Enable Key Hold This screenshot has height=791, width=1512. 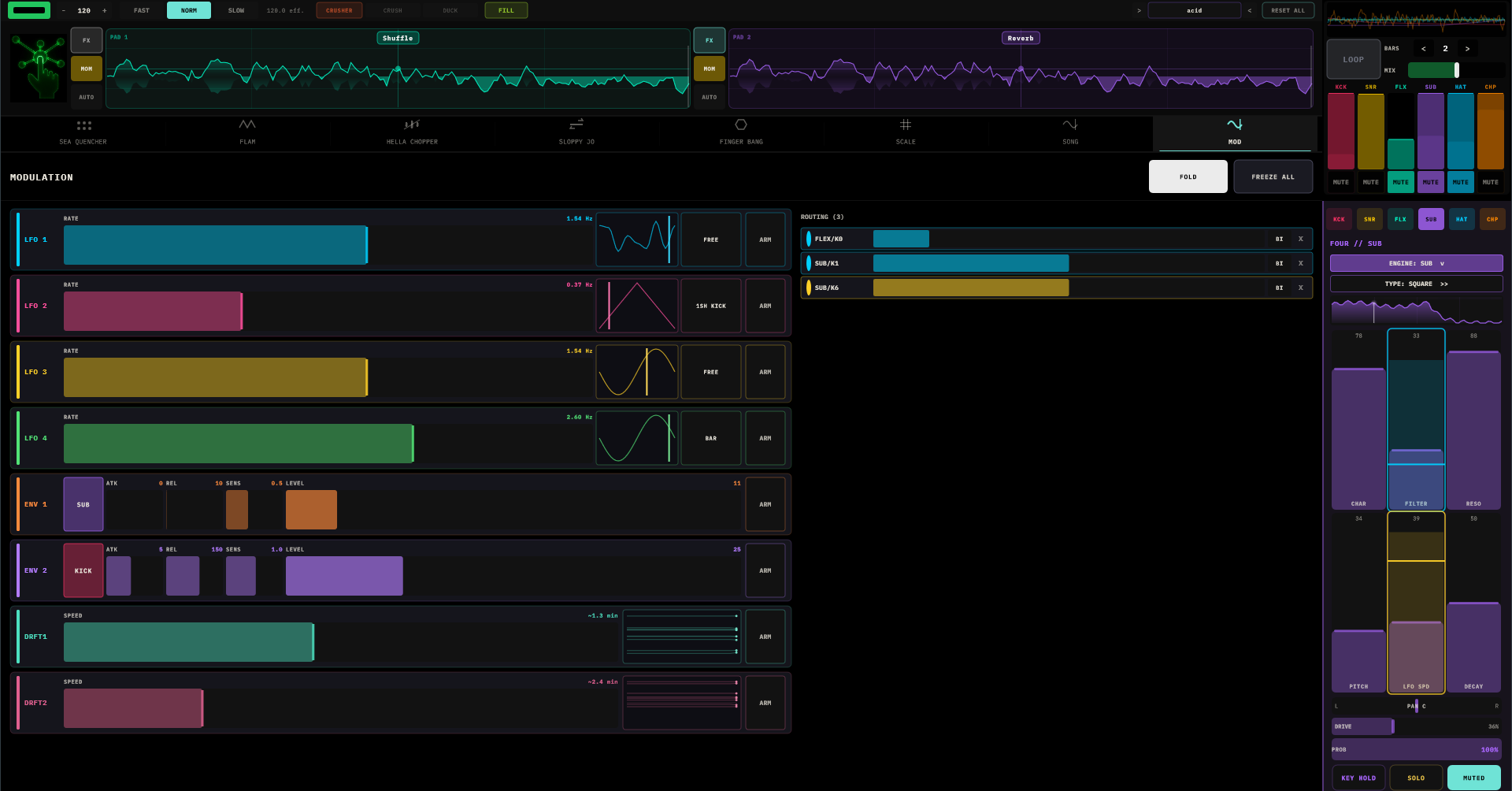[x=1358, y=778]
